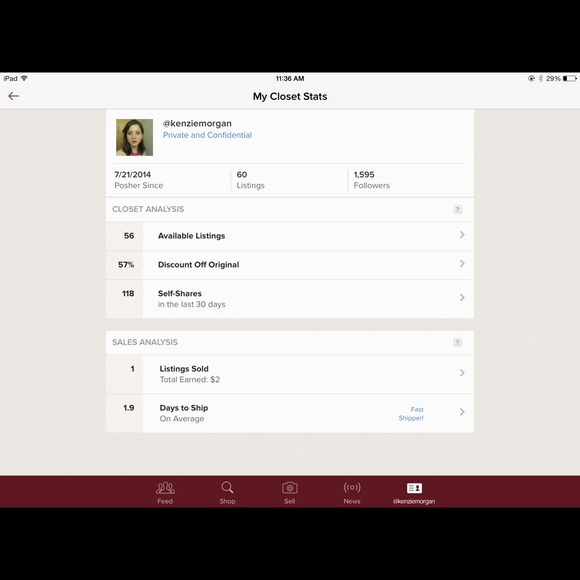Tap the 1,595 Followers count

[371, 180]
